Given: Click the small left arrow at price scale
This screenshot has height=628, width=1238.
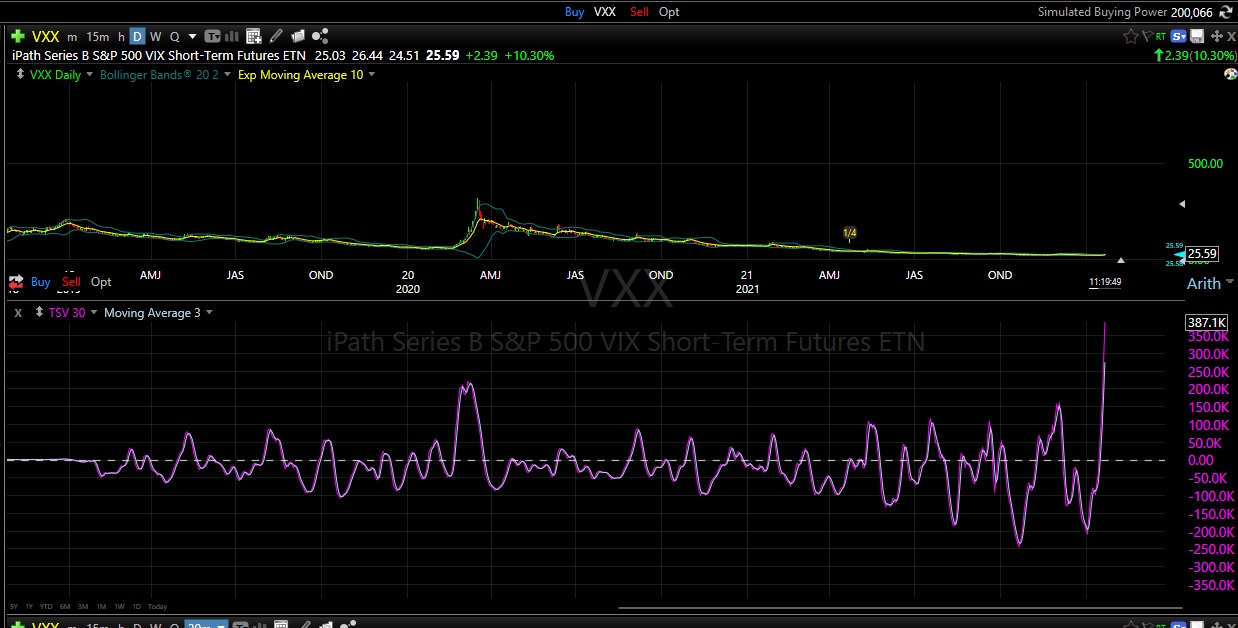Looking at the screenshot, I should [1184, 203].
